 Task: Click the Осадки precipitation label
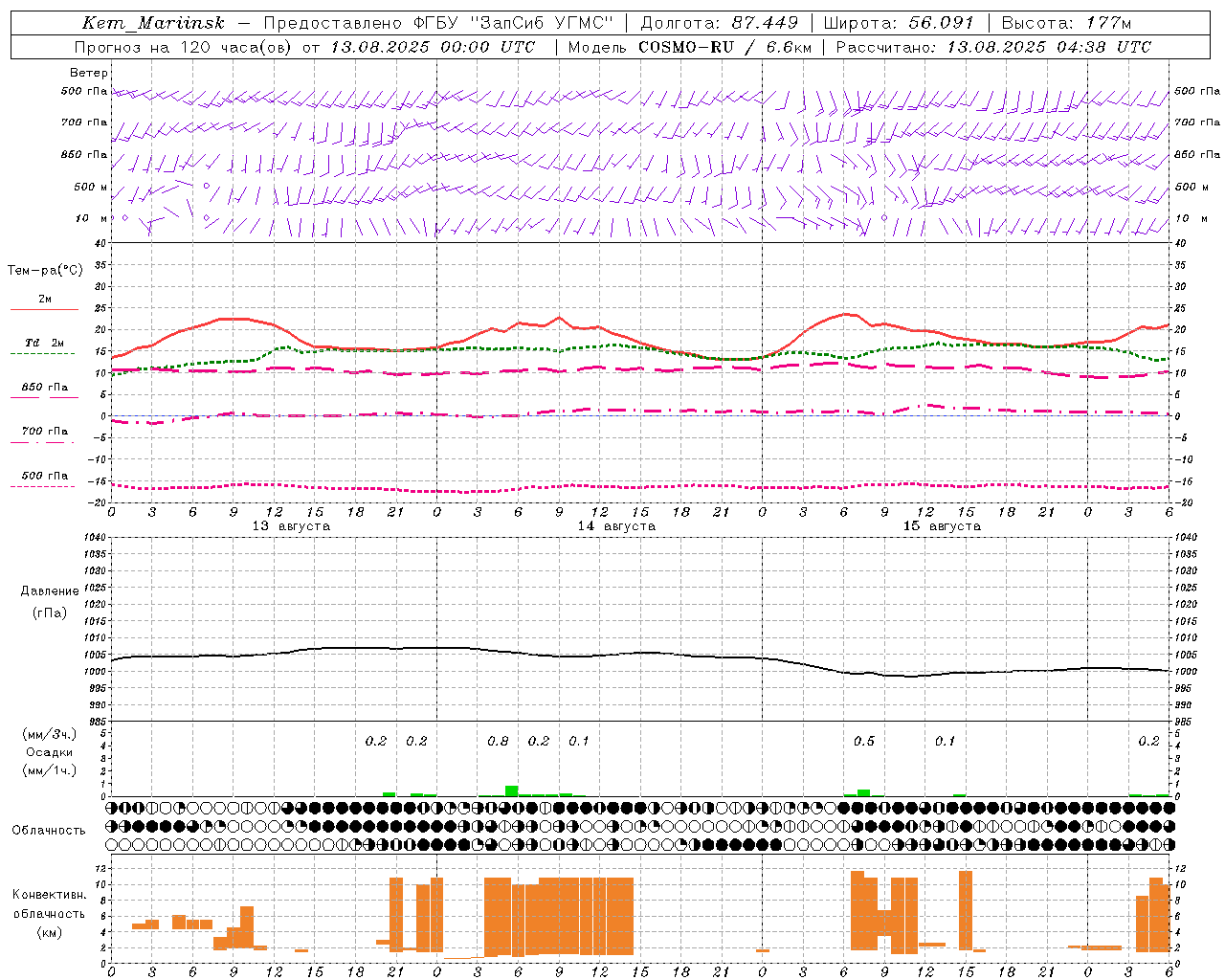pyautogui.click(x=50, y=752)
